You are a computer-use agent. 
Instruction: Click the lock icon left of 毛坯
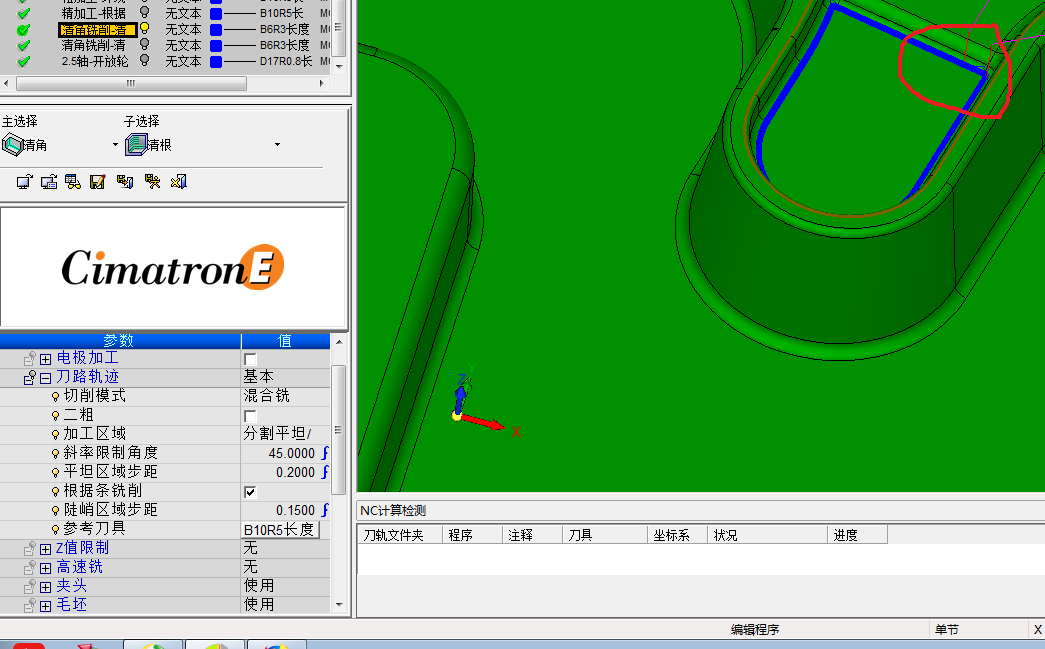pos(29,605)
